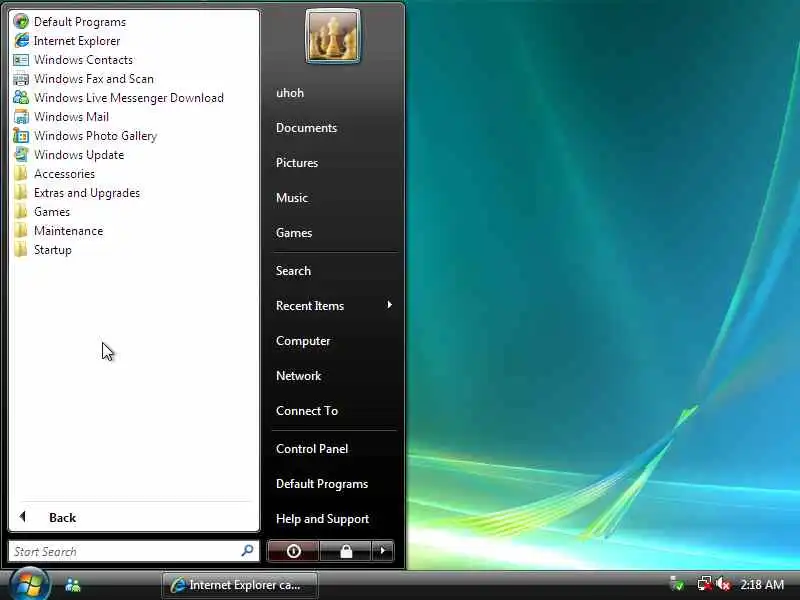Click the Windows Live Messenger Download icon
Viewport: 800px width, 600px height.
click(21, 97)
